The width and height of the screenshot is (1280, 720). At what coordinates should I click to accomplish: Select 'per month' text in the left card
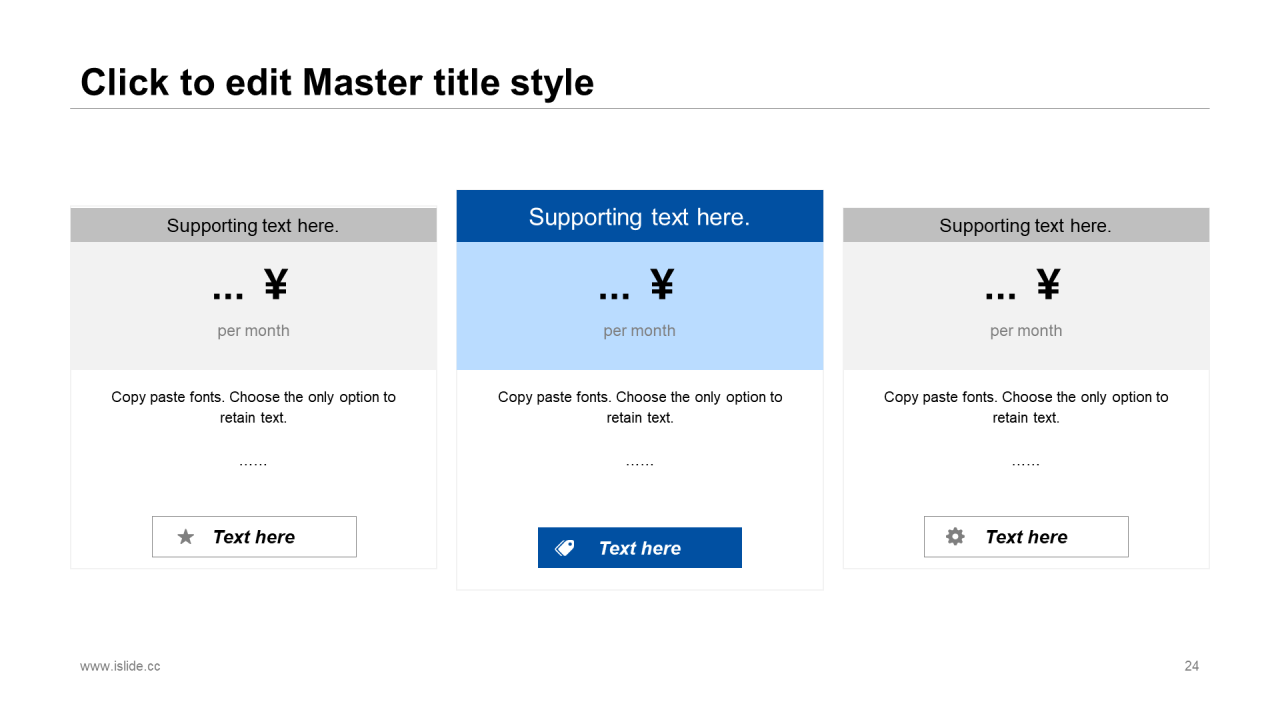(253, 331)
